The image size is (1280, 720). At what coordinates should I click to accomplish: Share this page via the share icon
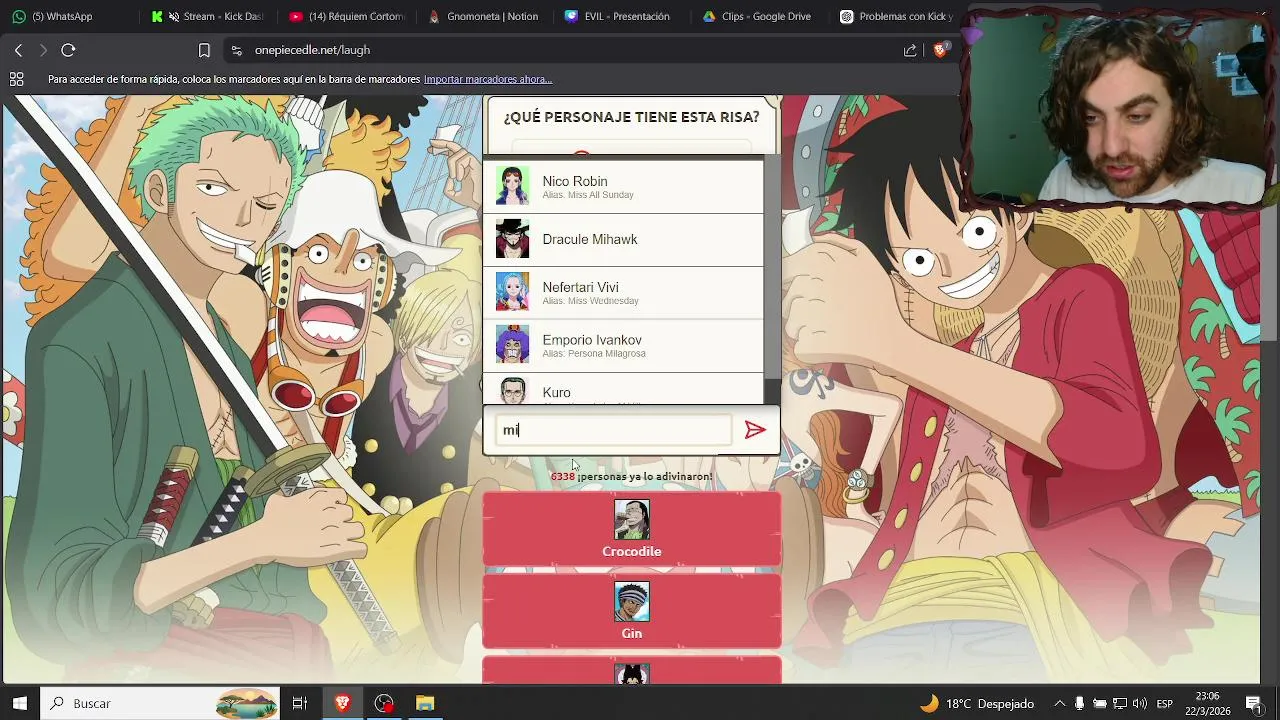coord(910,50)
